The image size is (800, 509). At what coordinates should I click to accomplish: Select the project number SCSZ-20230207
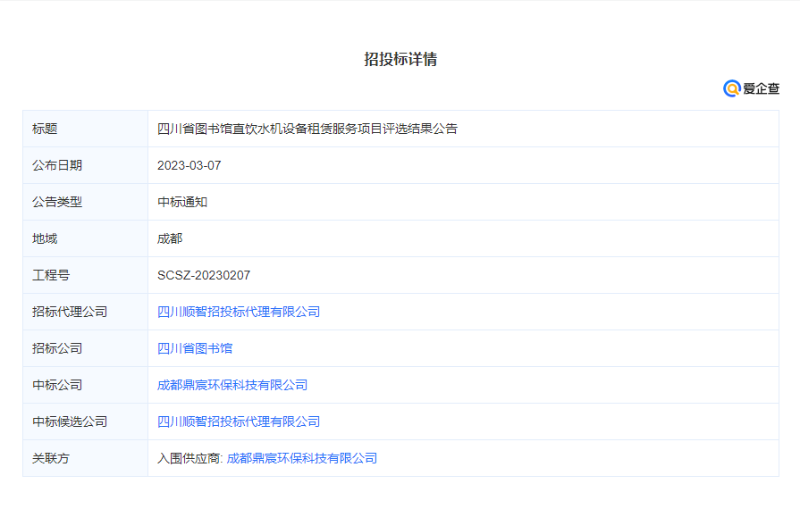pos(204,275)
